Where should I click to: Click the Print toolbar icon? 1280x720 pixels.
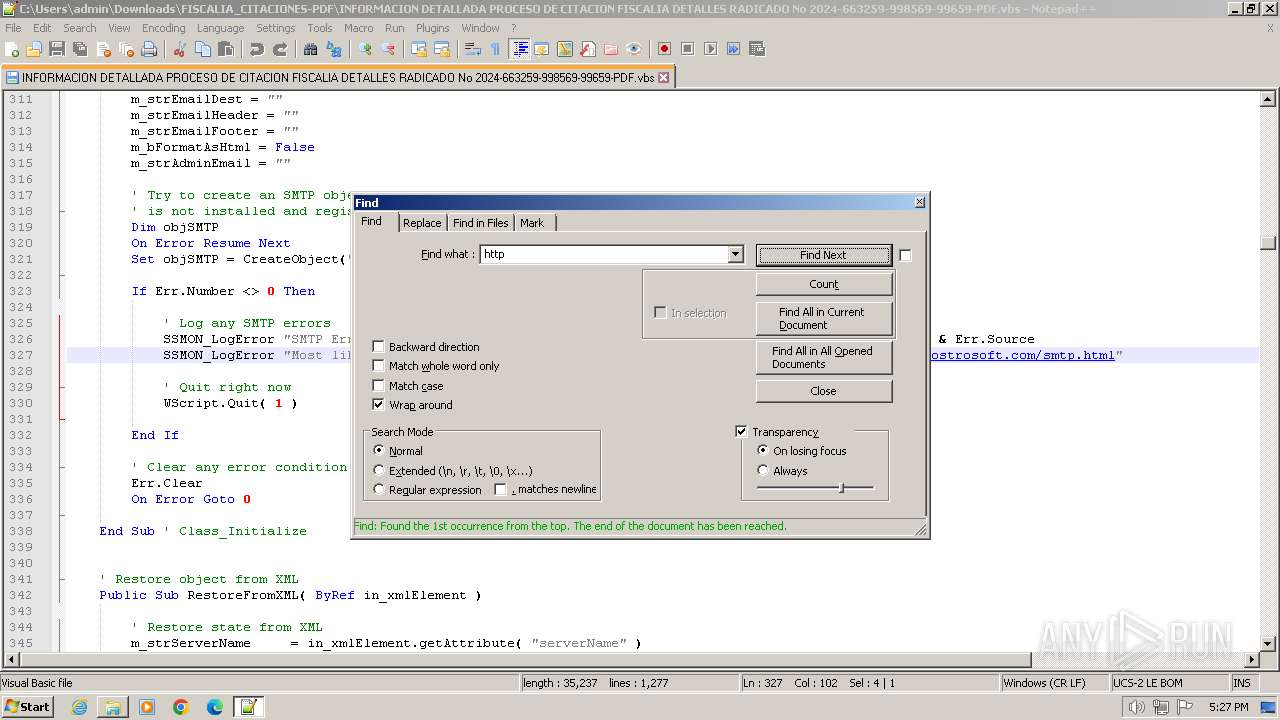(x=149, y=49)
